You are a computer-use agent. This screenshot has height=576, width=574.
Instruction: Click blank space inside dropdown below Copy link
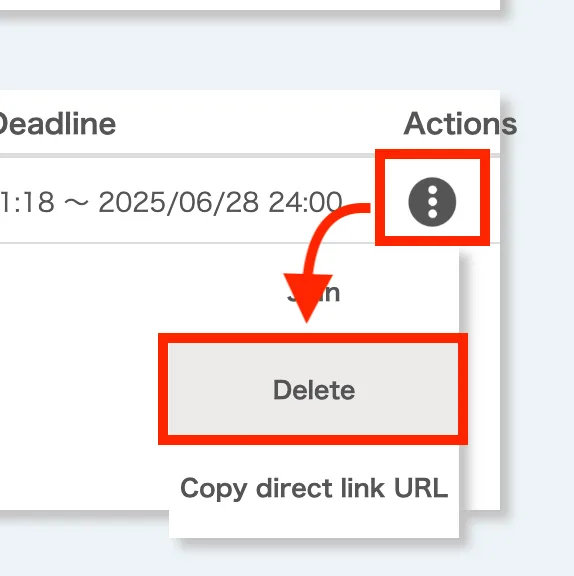pos(314,522)
